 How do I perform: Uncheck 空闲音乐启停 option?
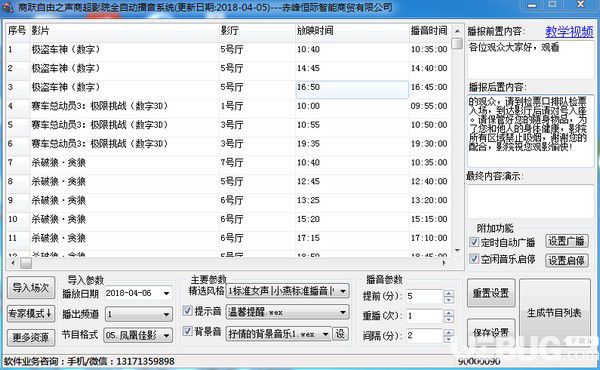(474, 259)
